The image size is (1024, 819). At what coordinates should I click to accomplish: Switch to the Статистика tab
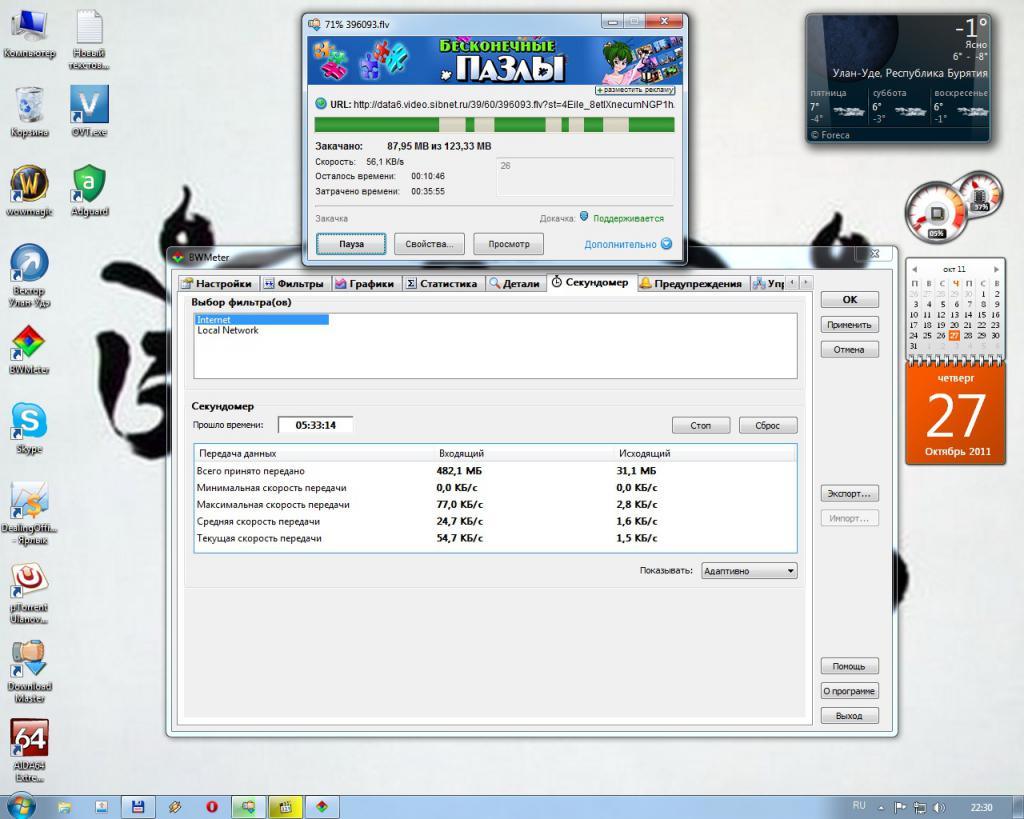441,283
